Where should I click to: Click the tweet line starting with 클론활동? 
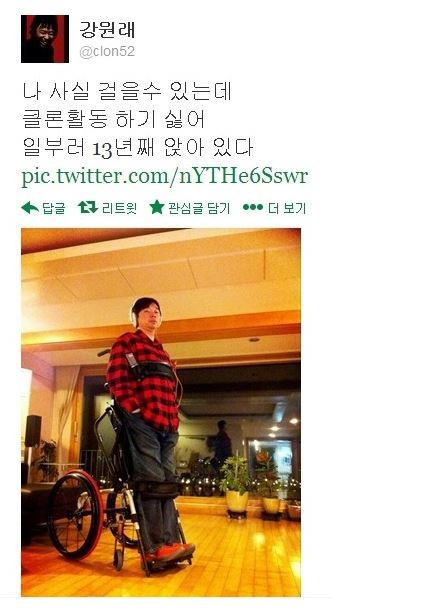tap(113, 119)
